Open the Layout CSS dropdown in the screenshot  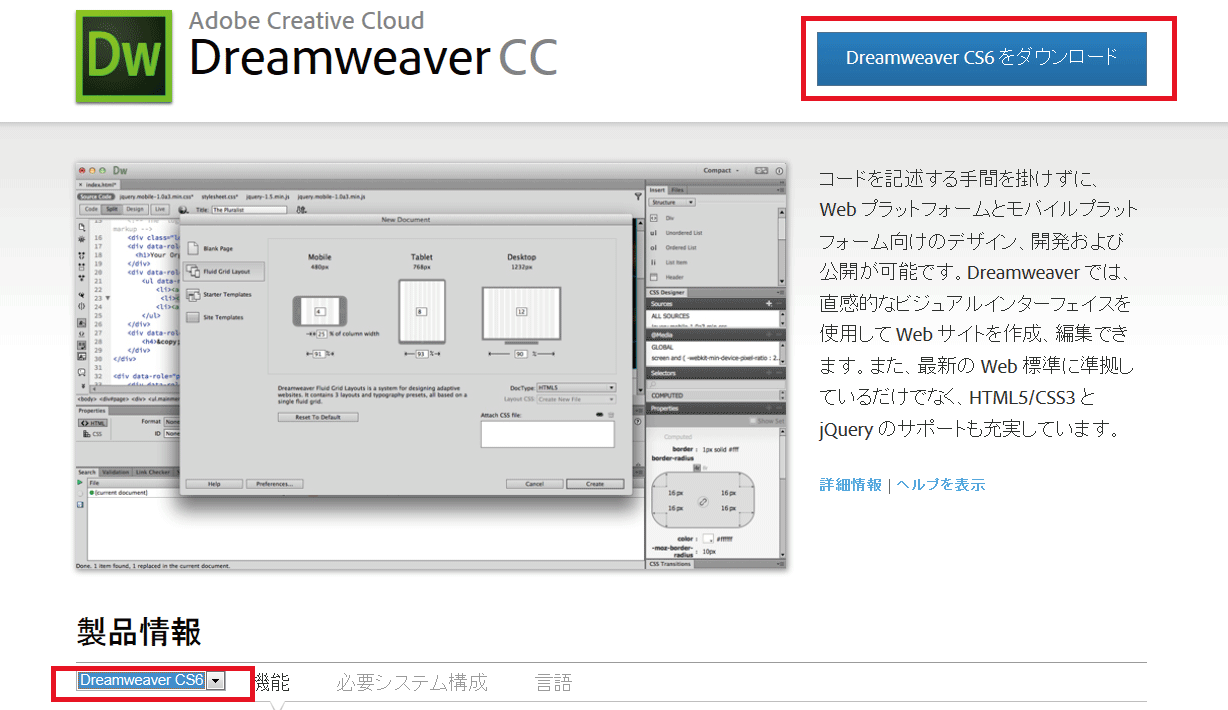pos(576,399)
